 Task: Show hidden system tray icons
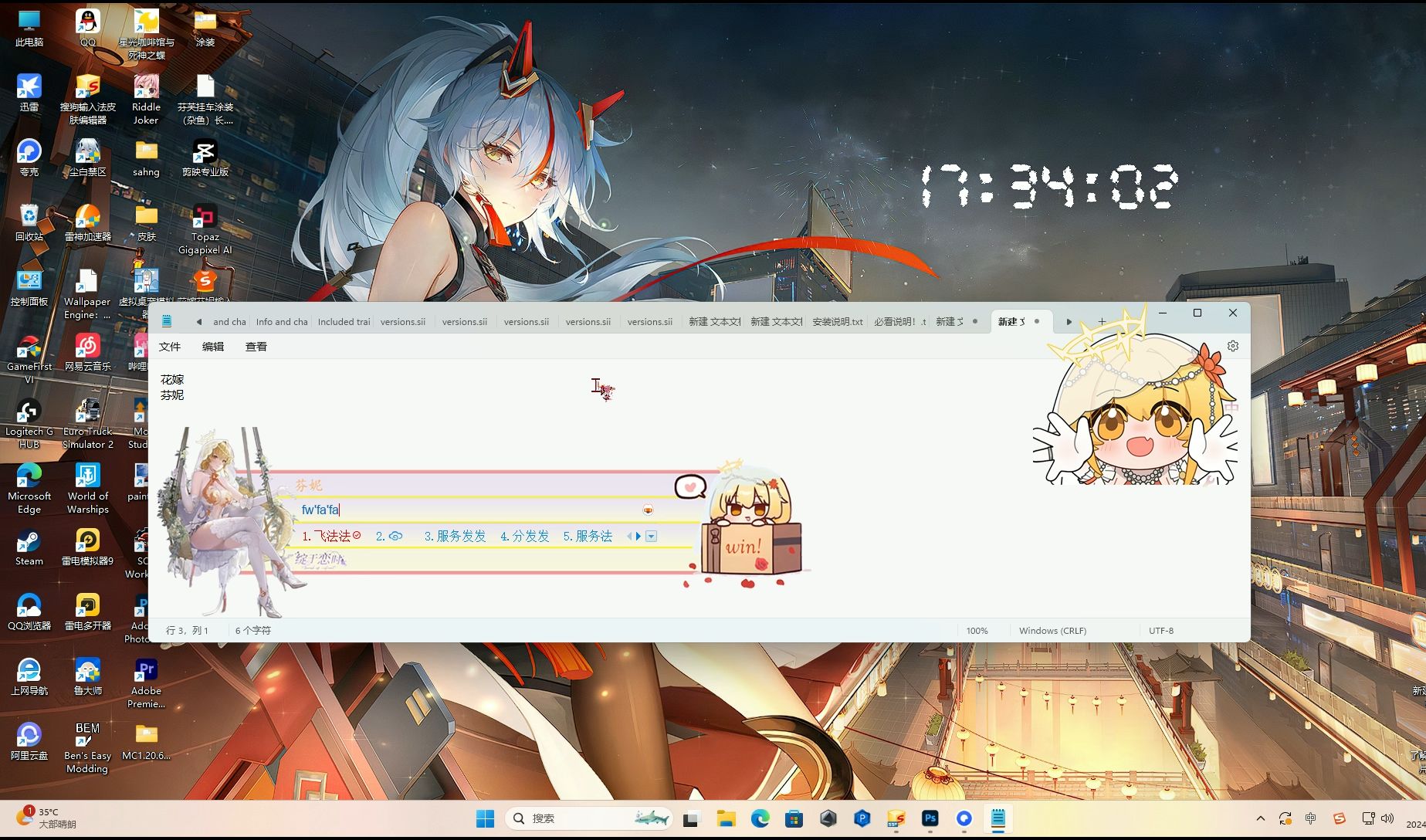pos(1260,818)
